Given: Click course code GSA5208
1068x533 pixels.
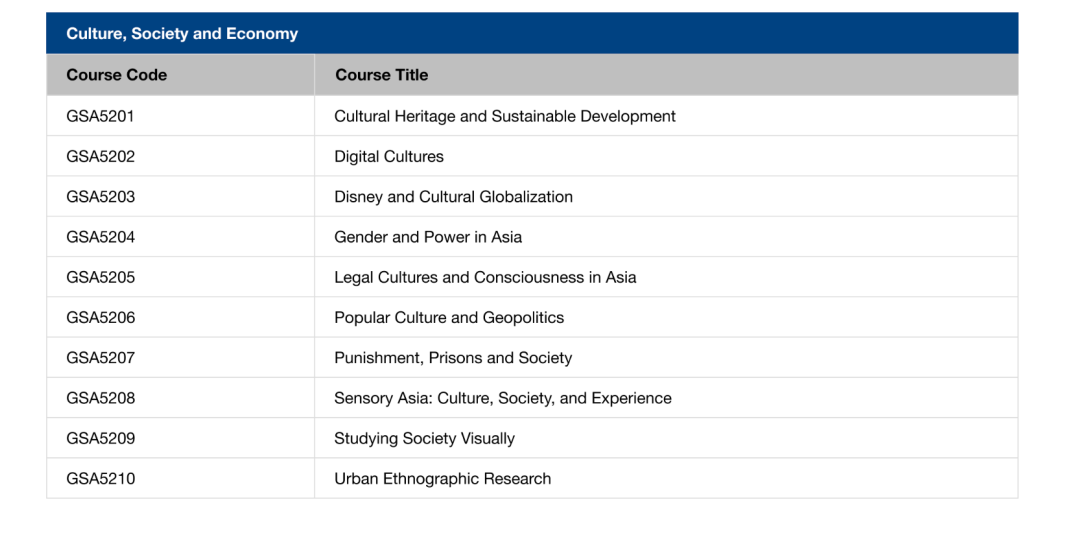Looking at the screenshot, I should (x=100, y=398).
